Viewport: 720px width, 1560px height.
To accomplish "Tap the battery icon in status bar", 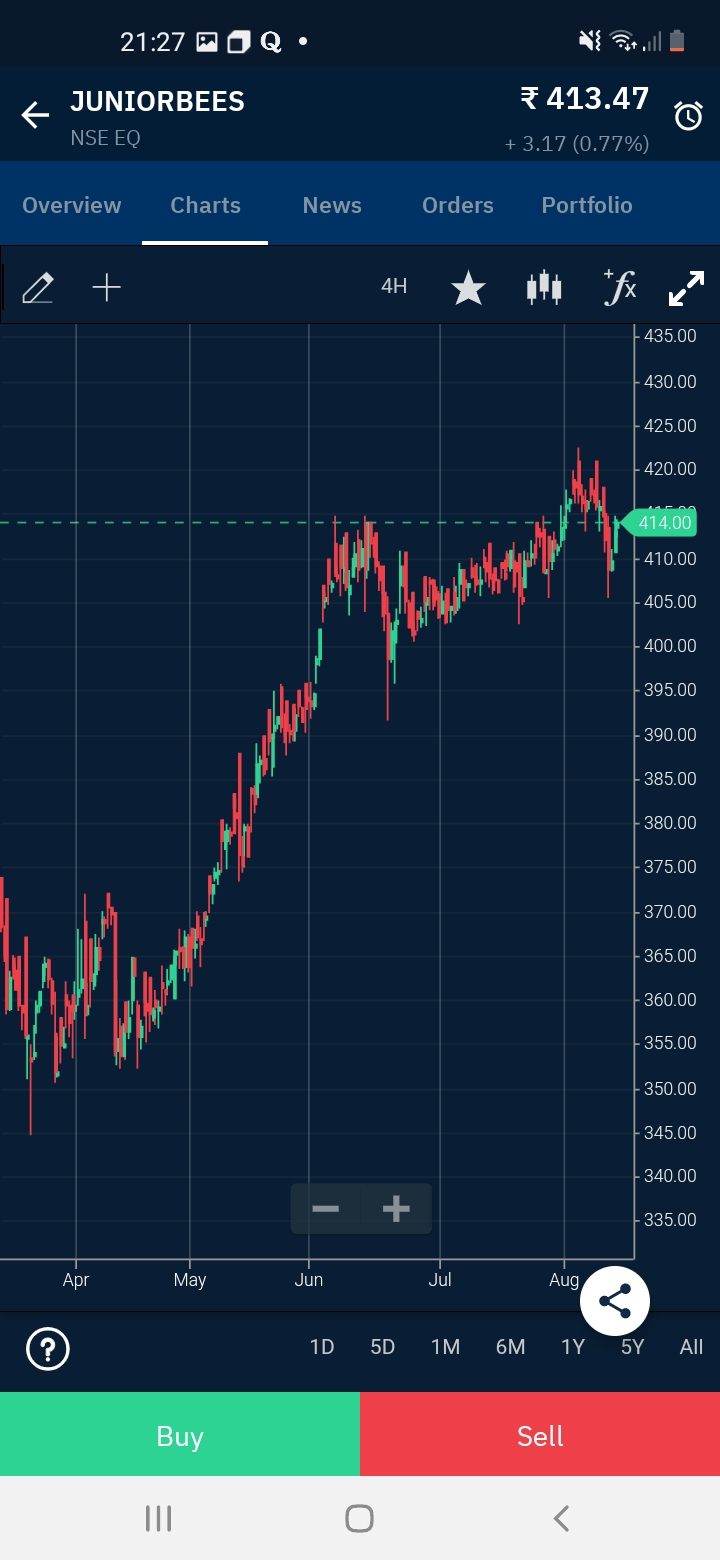I will (x=677, y=41).
